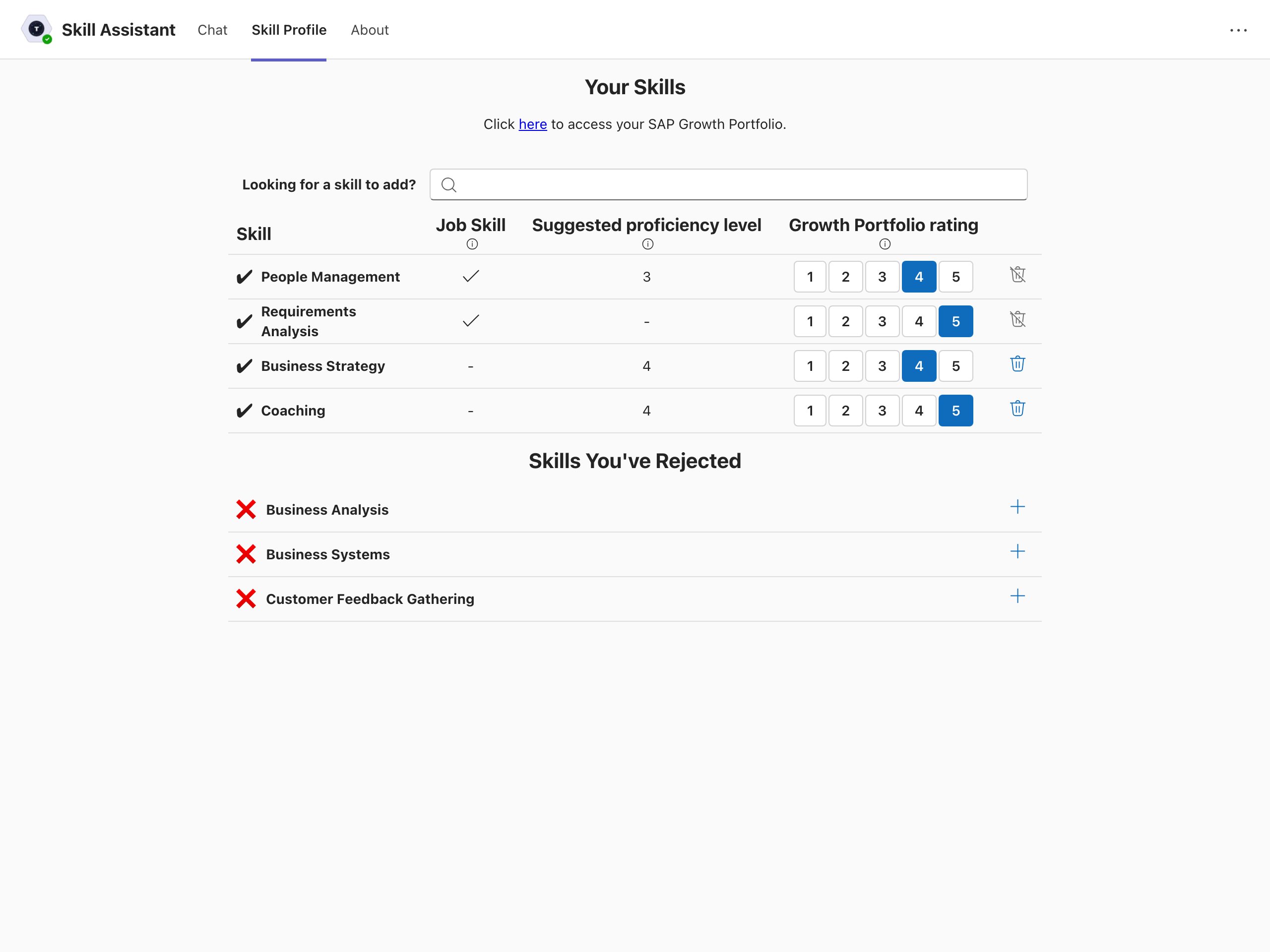Click the Skill Assistant title text
1270x952 pixels.
click(118, 30)
